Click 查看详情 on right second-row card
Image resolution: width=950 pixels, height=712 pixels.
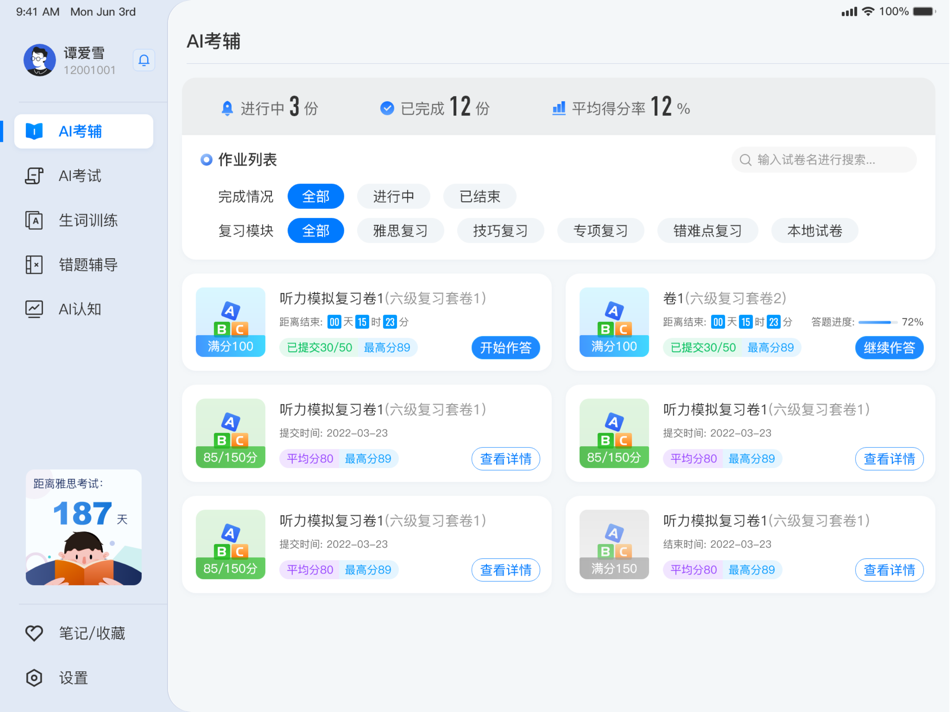[x=889, y=459]
